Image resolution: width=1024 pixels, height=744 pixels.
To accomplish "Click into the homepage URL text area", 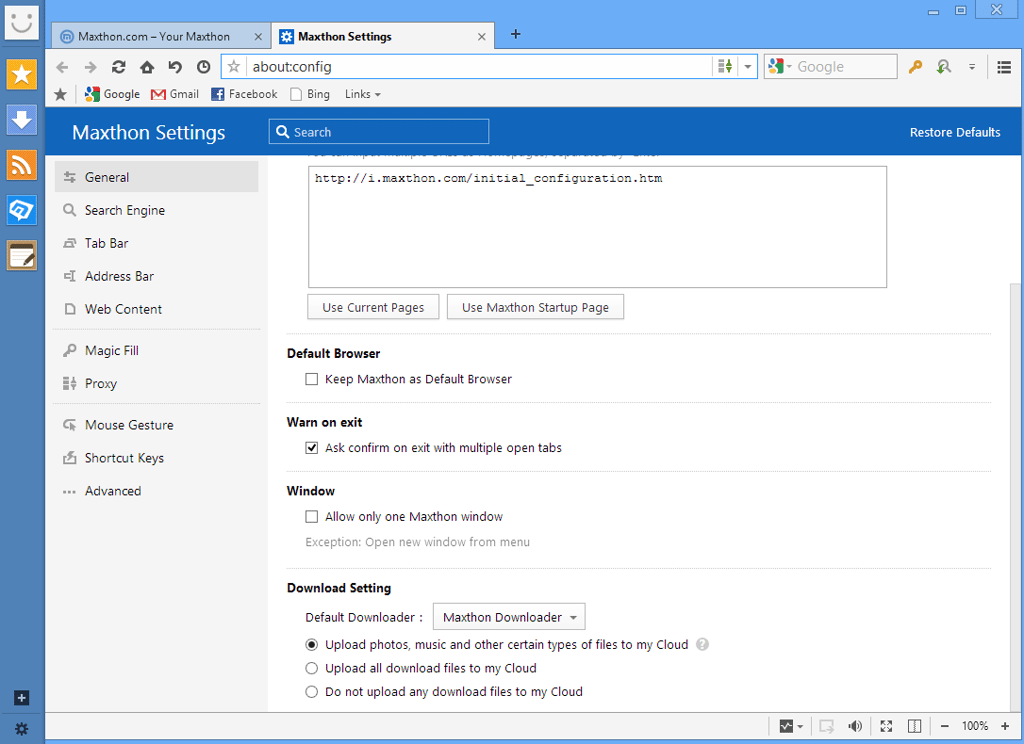I will tap(597, 227).
